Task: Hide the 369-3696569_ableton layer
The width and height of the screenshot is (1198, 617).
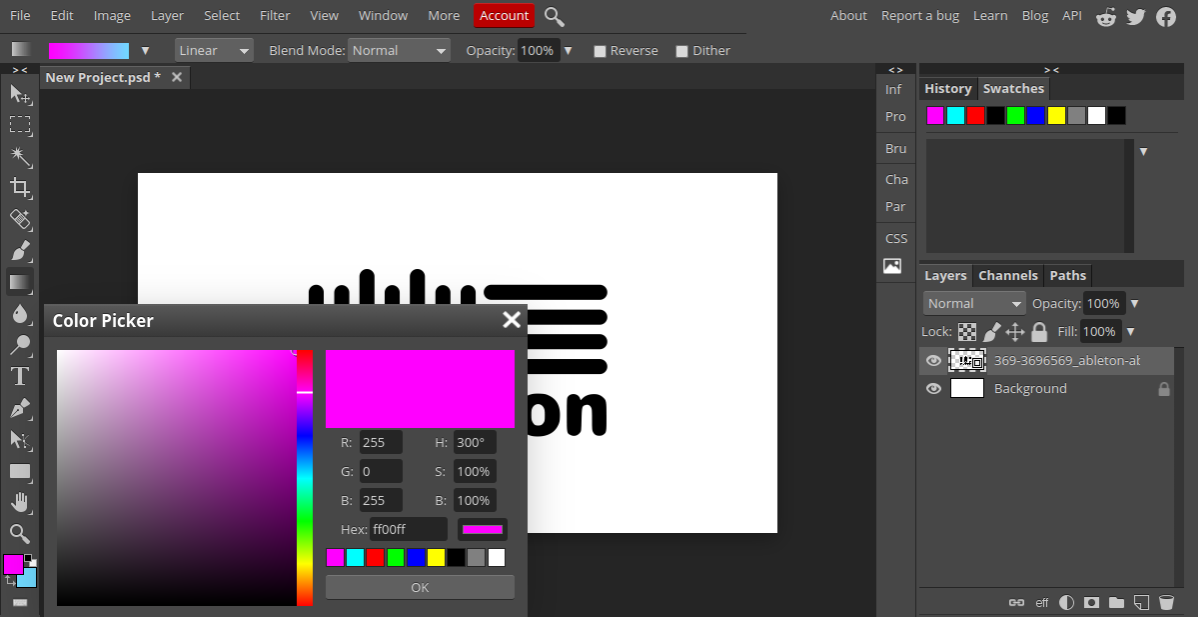Action: click(933, 360)
